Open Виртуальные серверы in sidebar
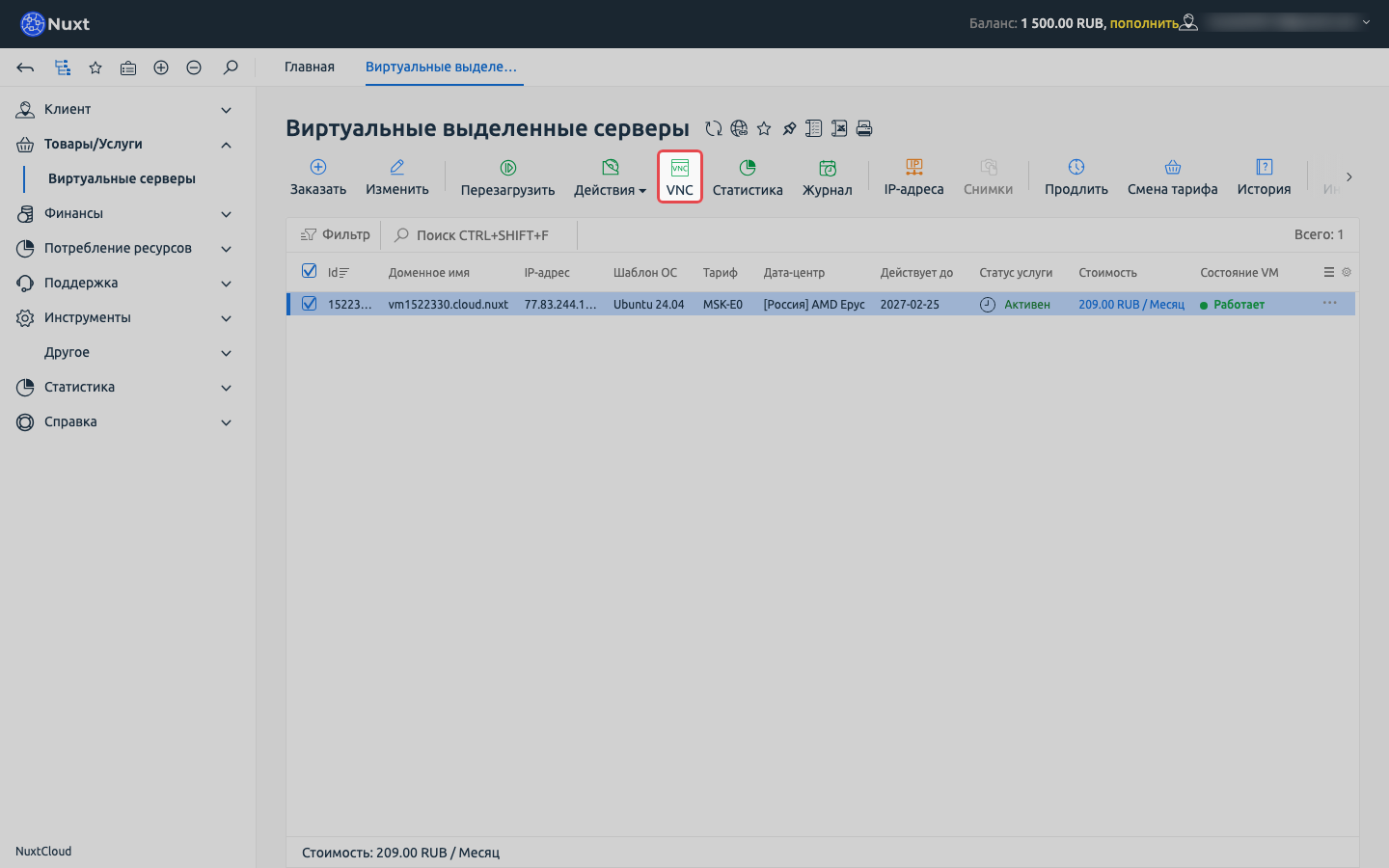Image resolution: width=1389 pixels, height=868 pixels. pos(123,179)
